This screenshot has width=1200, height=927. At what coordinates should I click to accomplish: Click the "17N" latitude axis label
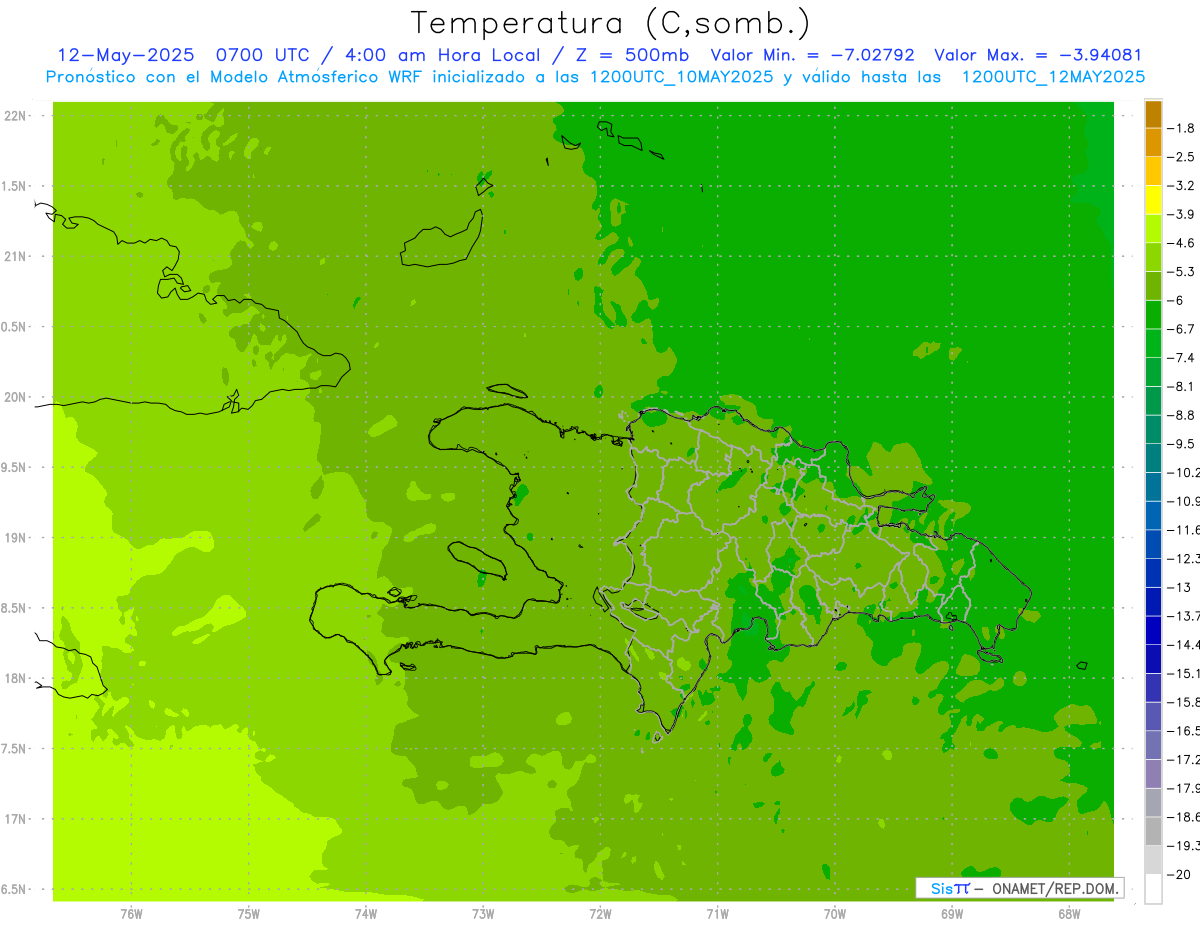coord(14,819)
